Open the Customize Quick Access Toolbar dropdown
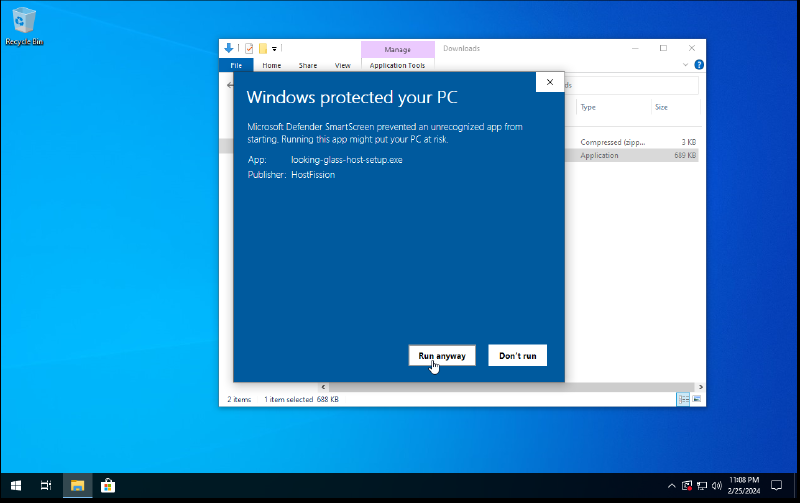This screenshot has width=800, height=503. 274,49
